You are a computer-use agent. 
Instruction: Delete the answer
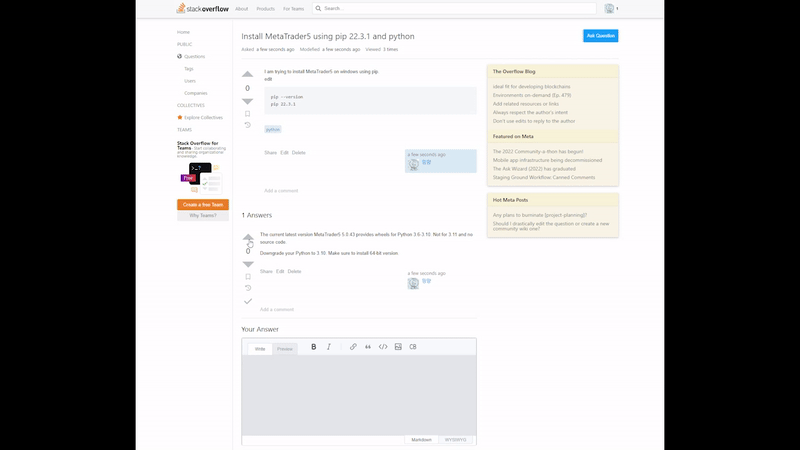[294, 271]
